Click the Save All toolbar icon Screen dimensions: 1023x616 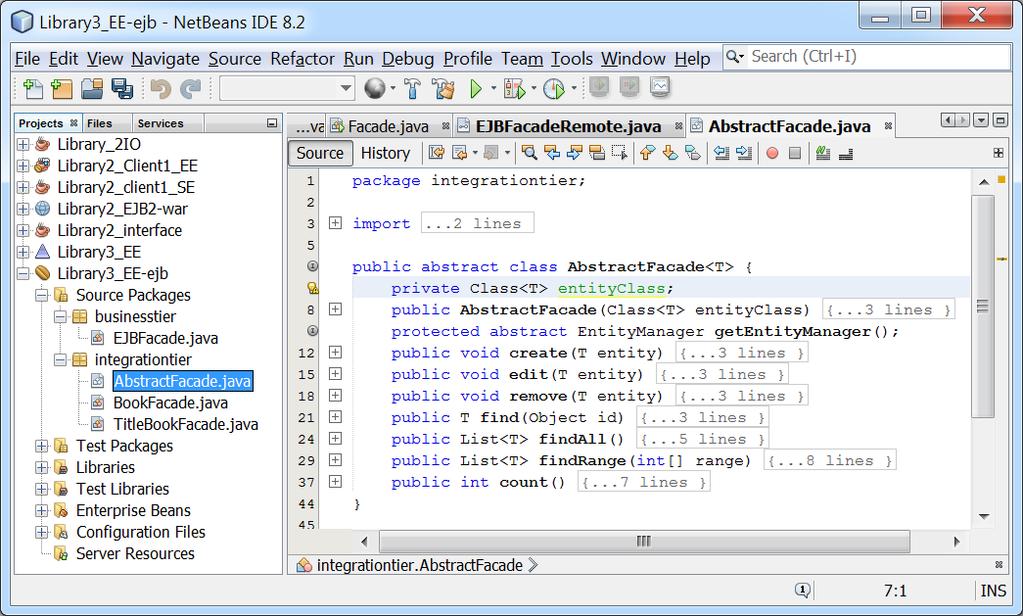click(122, 88)
